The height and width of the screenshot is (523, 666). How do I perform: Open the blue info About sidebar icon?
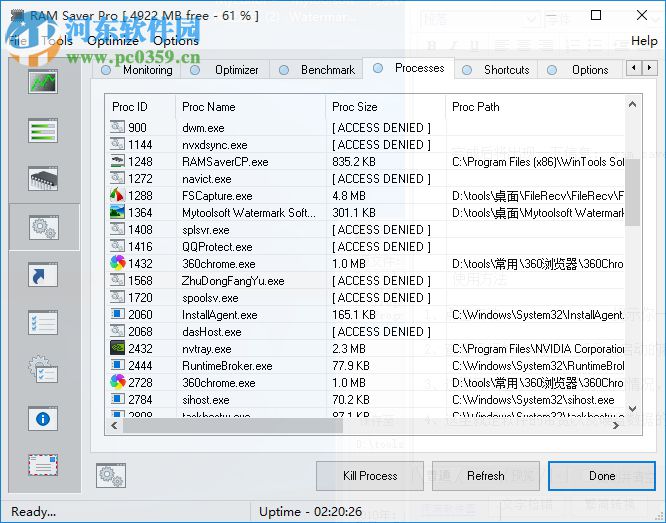click(x=43, y=419)
